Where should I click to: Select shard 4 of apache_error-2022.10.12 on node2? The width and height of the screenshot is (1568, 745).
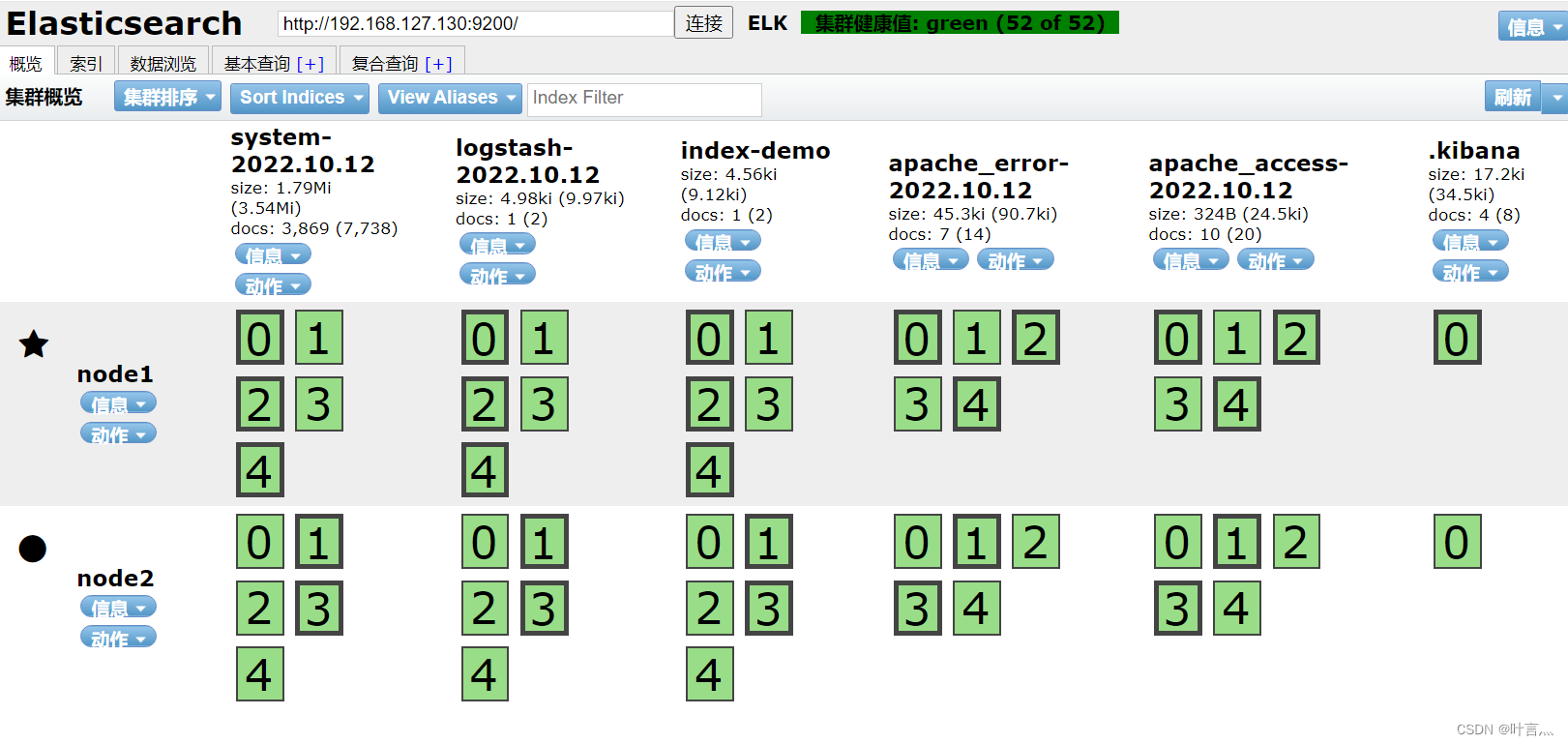coord(977,608)
